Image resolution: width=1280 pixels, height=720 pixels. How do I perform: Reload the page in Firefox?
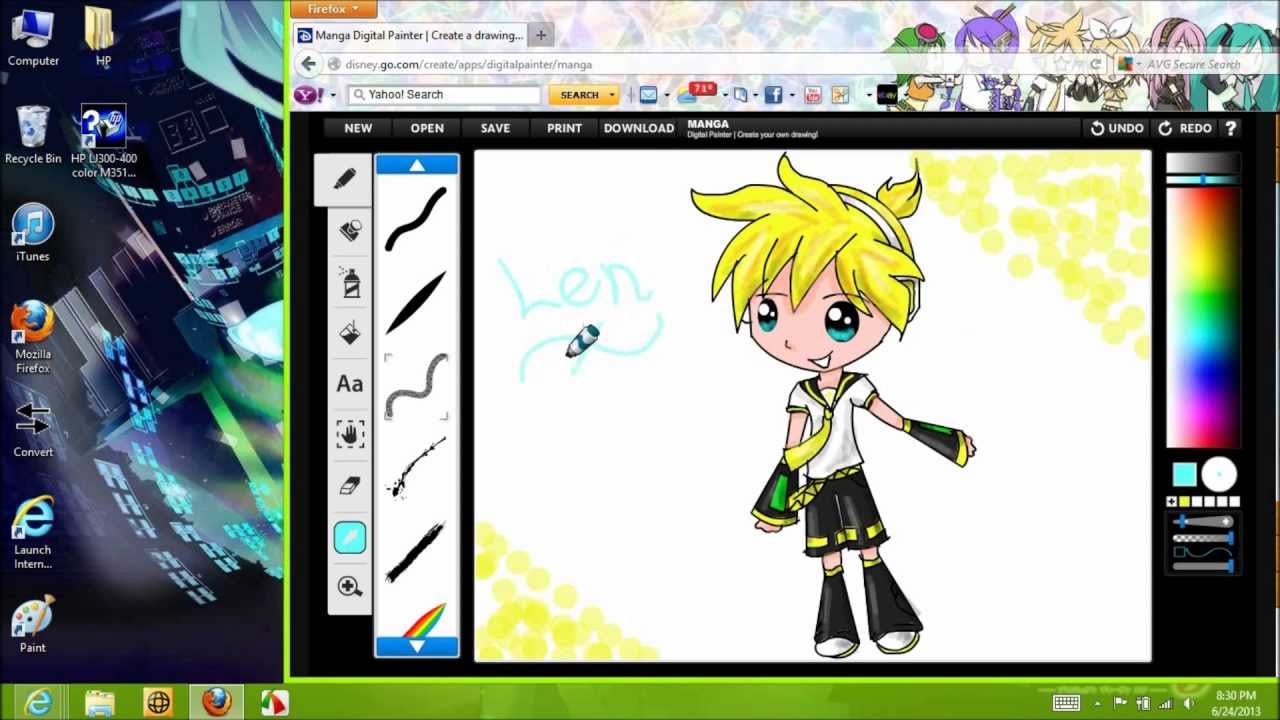1095,64
